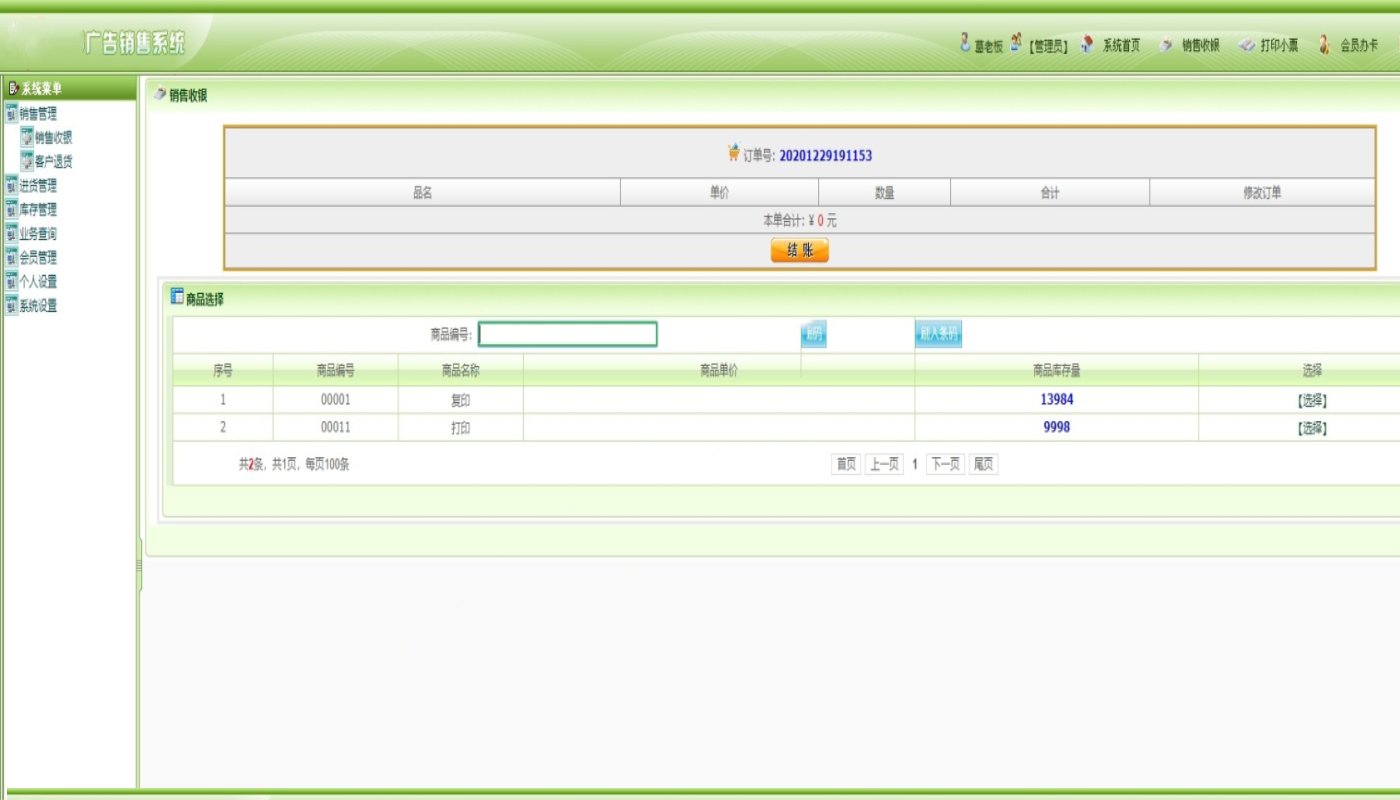Go to 下一页 in pagination
1400x800 pixels.
pyautogui.click(x=945, y=464)
